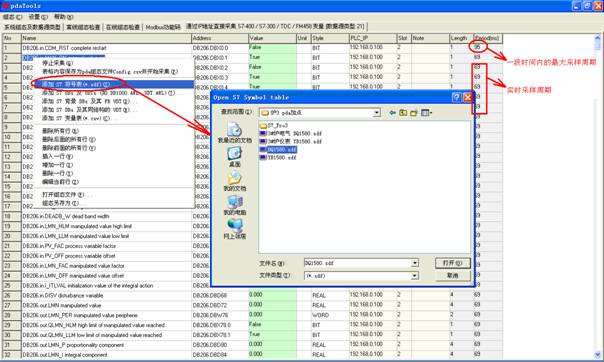Image resolution: width=604 pixels, height=362 pixels.
Task: Open 网上邻居 (network places) icon in the dialog
Action: coord(234,229)
